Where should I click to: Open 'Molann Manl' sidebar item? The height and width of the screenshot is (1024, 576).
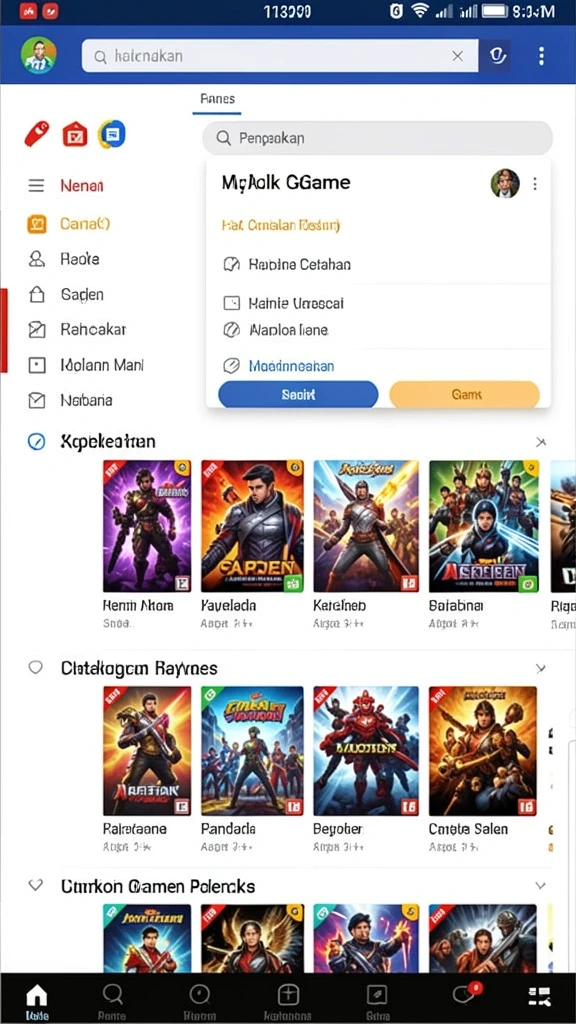click(x=86, y=365)
